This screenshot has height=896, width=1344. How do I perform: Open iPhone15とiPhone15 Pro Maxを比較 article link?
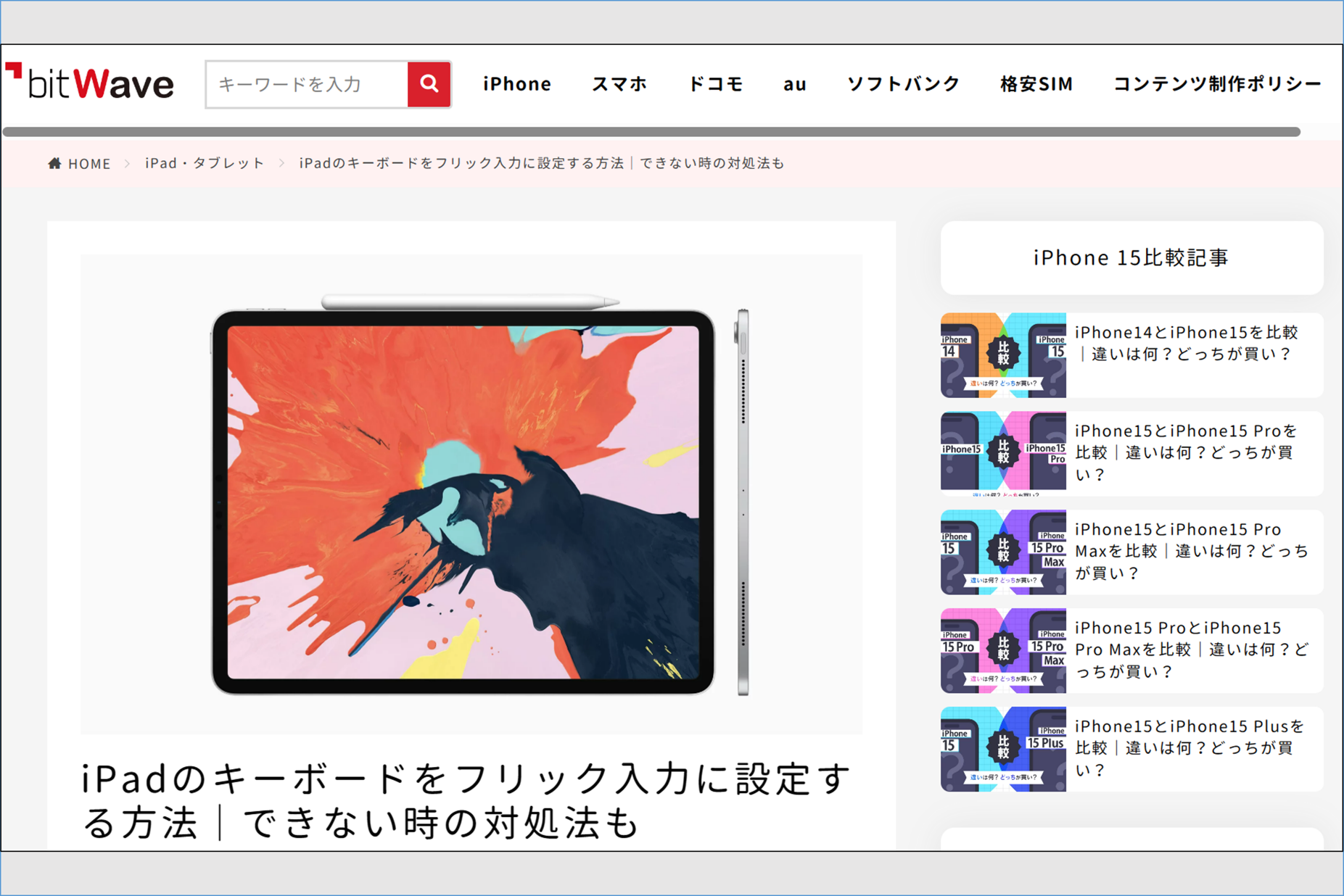pos(1192,551)
